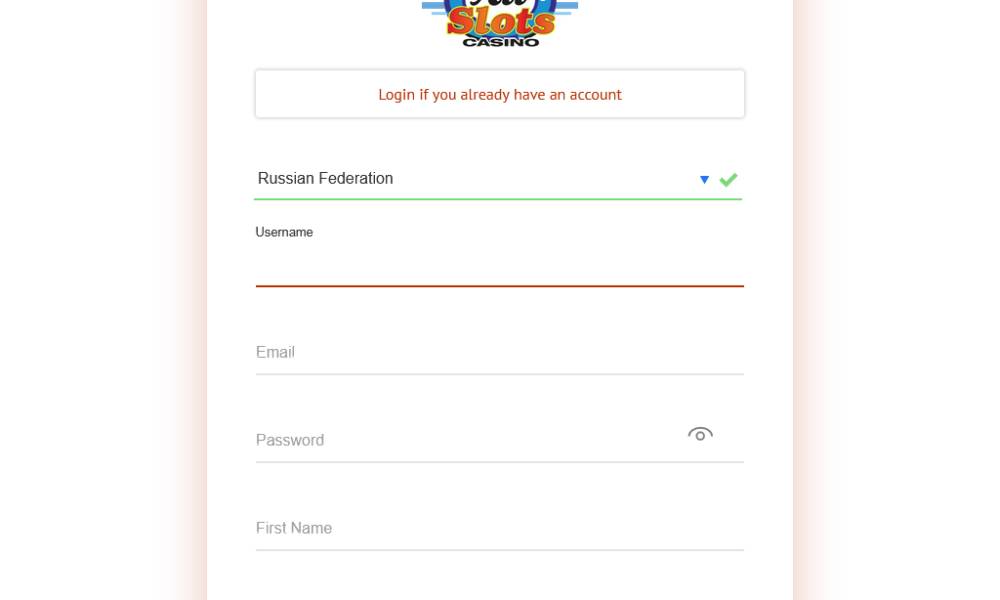This screenshot has height=600, width=1000.
Task: Click the red underline of Username field
Action: 499,286
